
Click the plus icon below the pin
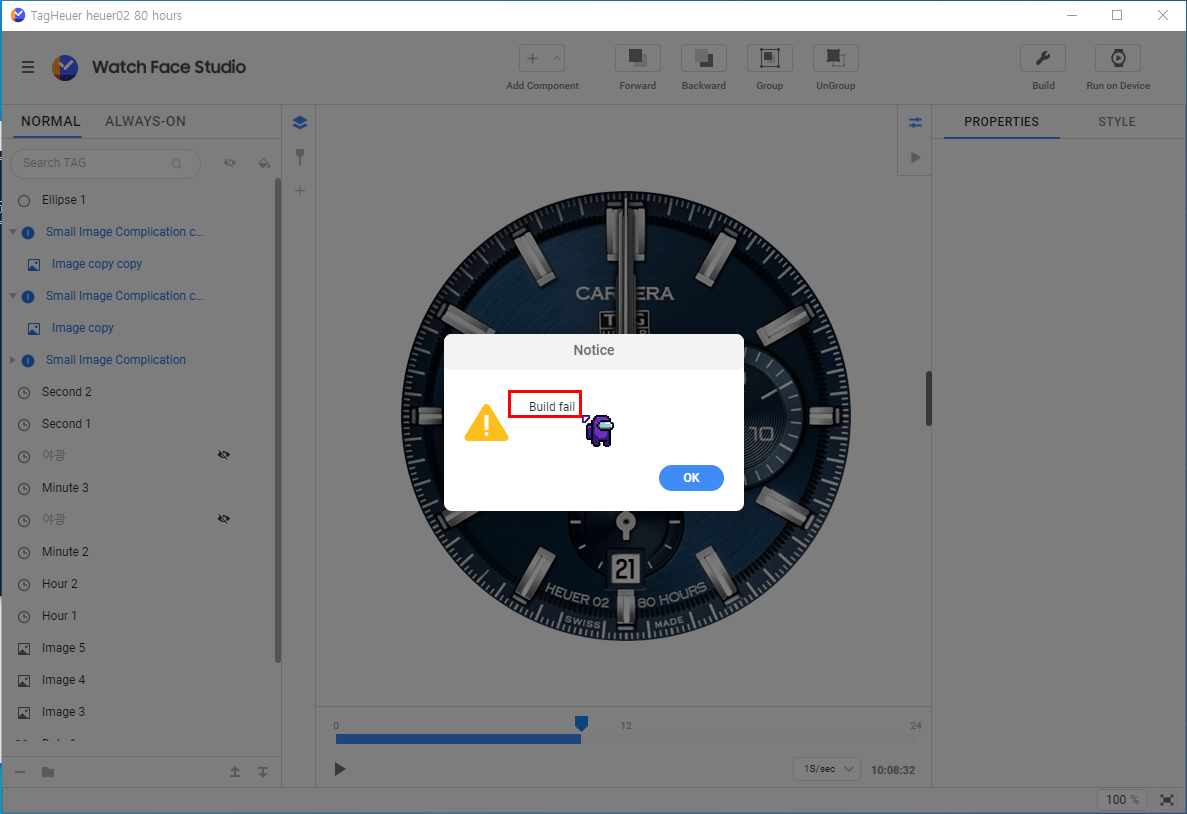coord(300,191)
